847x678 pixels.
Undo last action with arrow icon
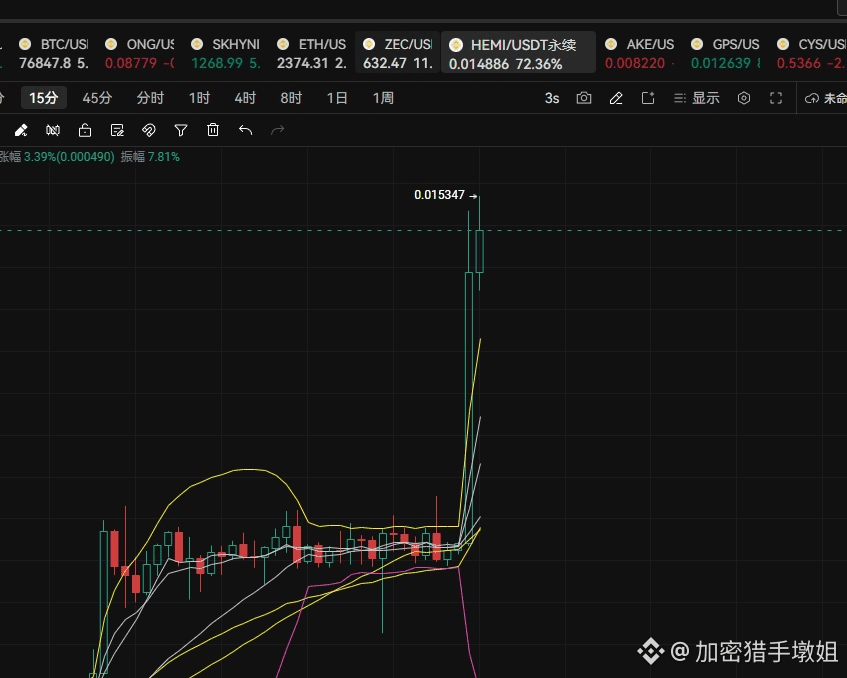tap(245, 130)
